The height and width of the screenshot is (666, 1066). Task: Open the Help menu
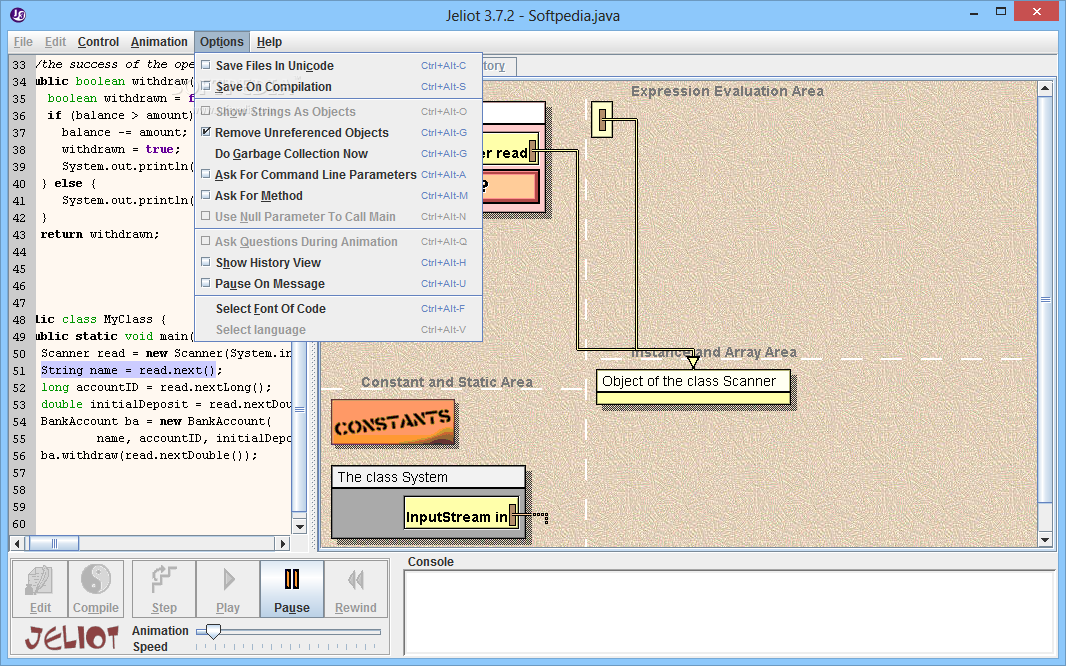pyautogui.click(x=269, y=41)
